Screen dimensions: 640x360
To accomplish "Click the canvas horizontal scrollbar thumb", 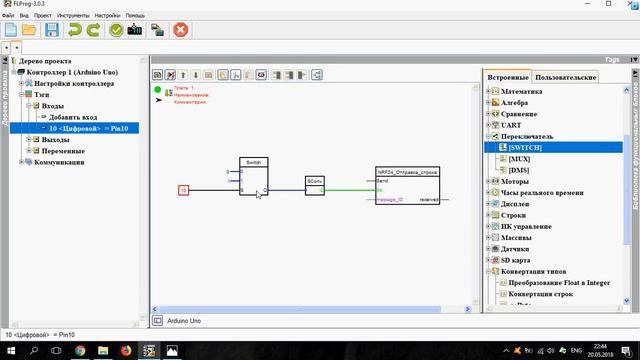I will coord(300,309).
